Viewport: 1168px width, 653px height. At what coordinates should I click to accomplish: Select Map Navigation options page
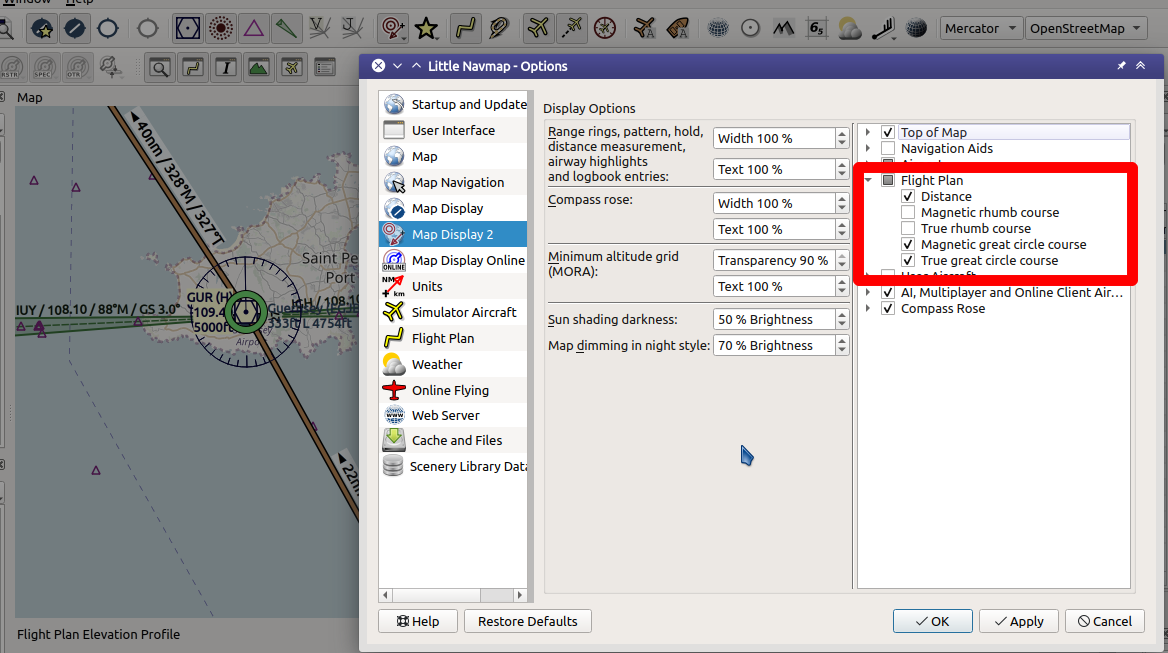click(x=453, y=182)
